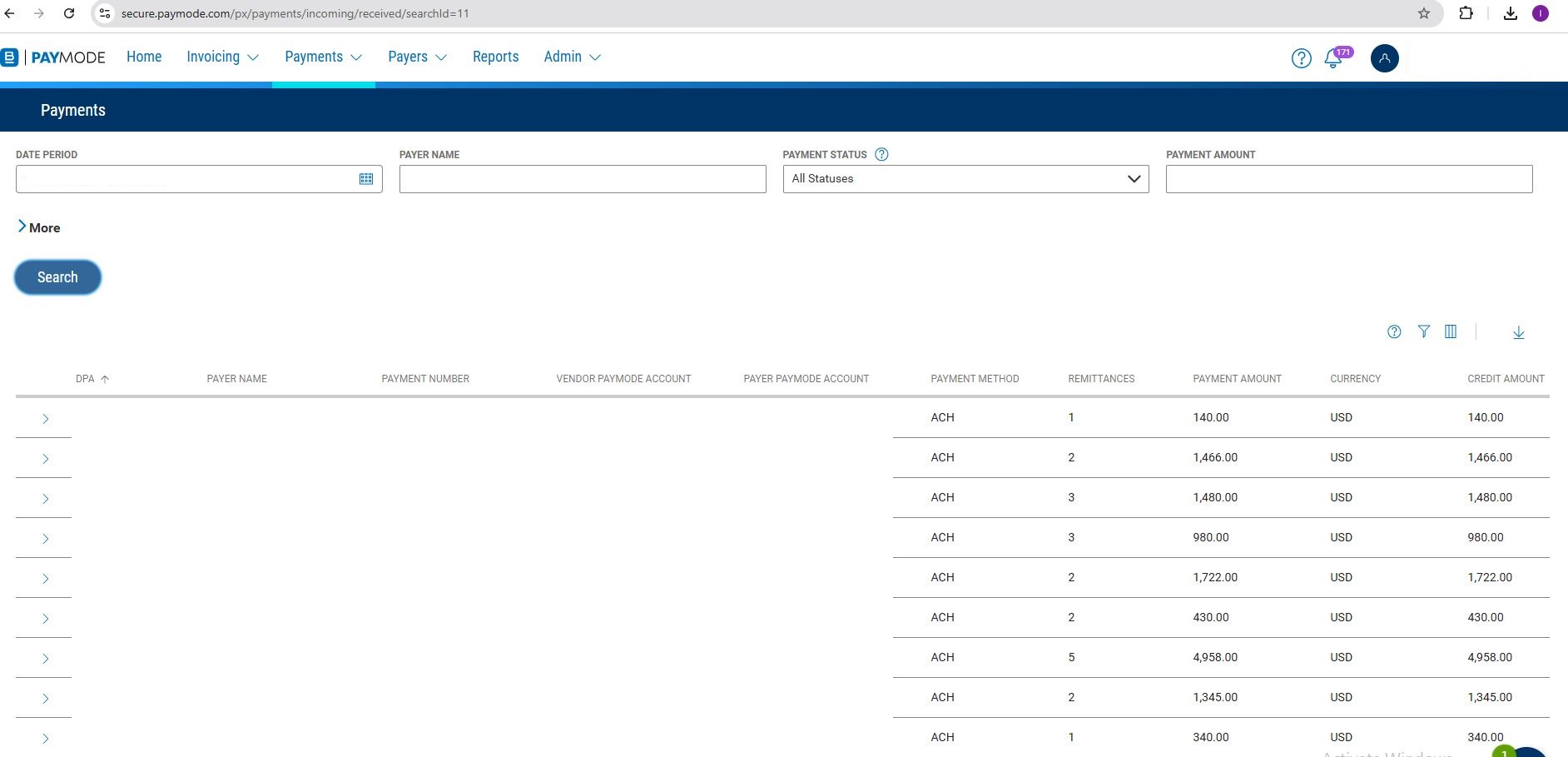This screenshot has height=757, width=1568.
Task: Open the user profile avatar menu
Action: click(1384, 58)
